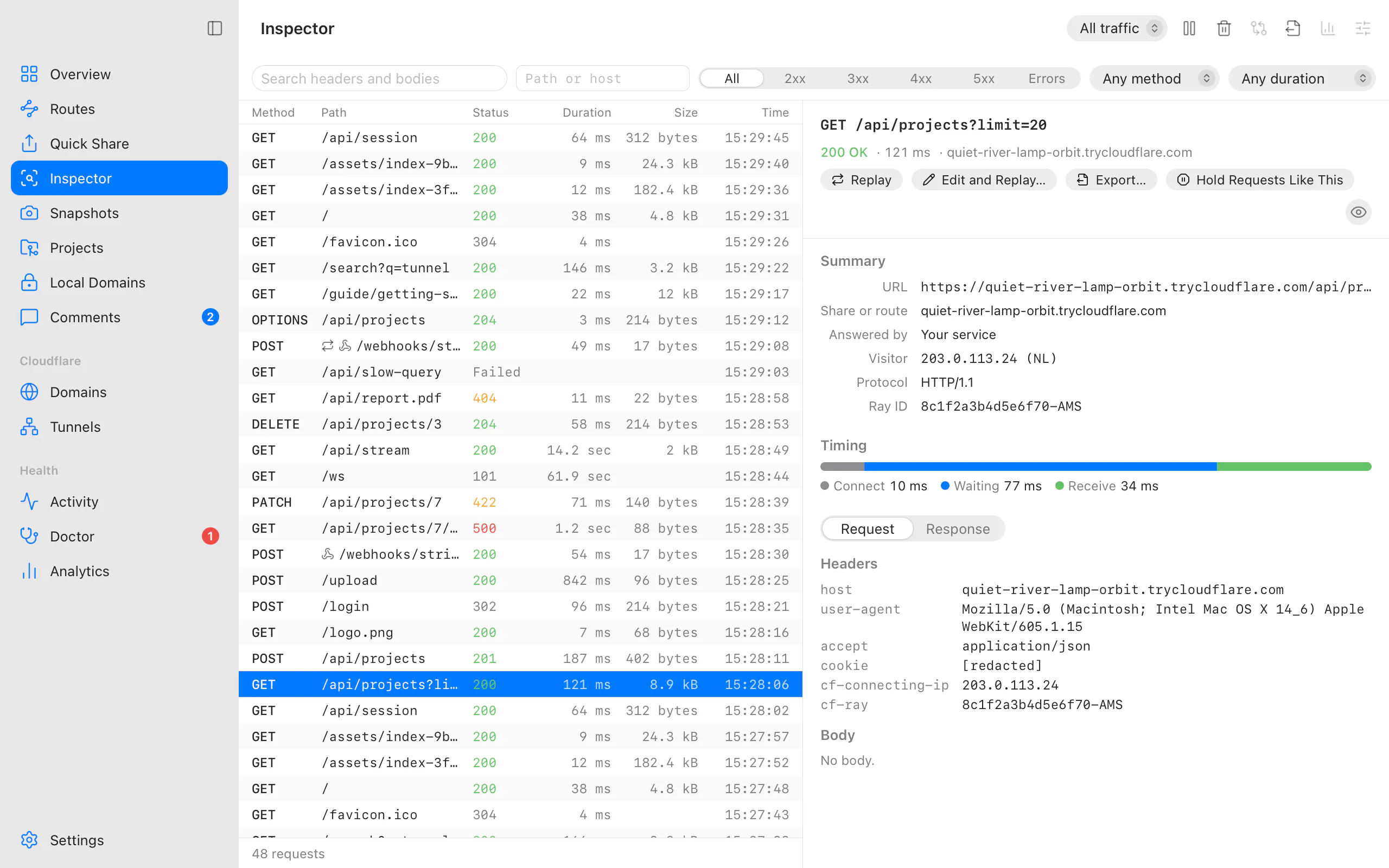Show only Errors filter
The width and height of the screenshot is (1389, 868).
[1046, 78]
